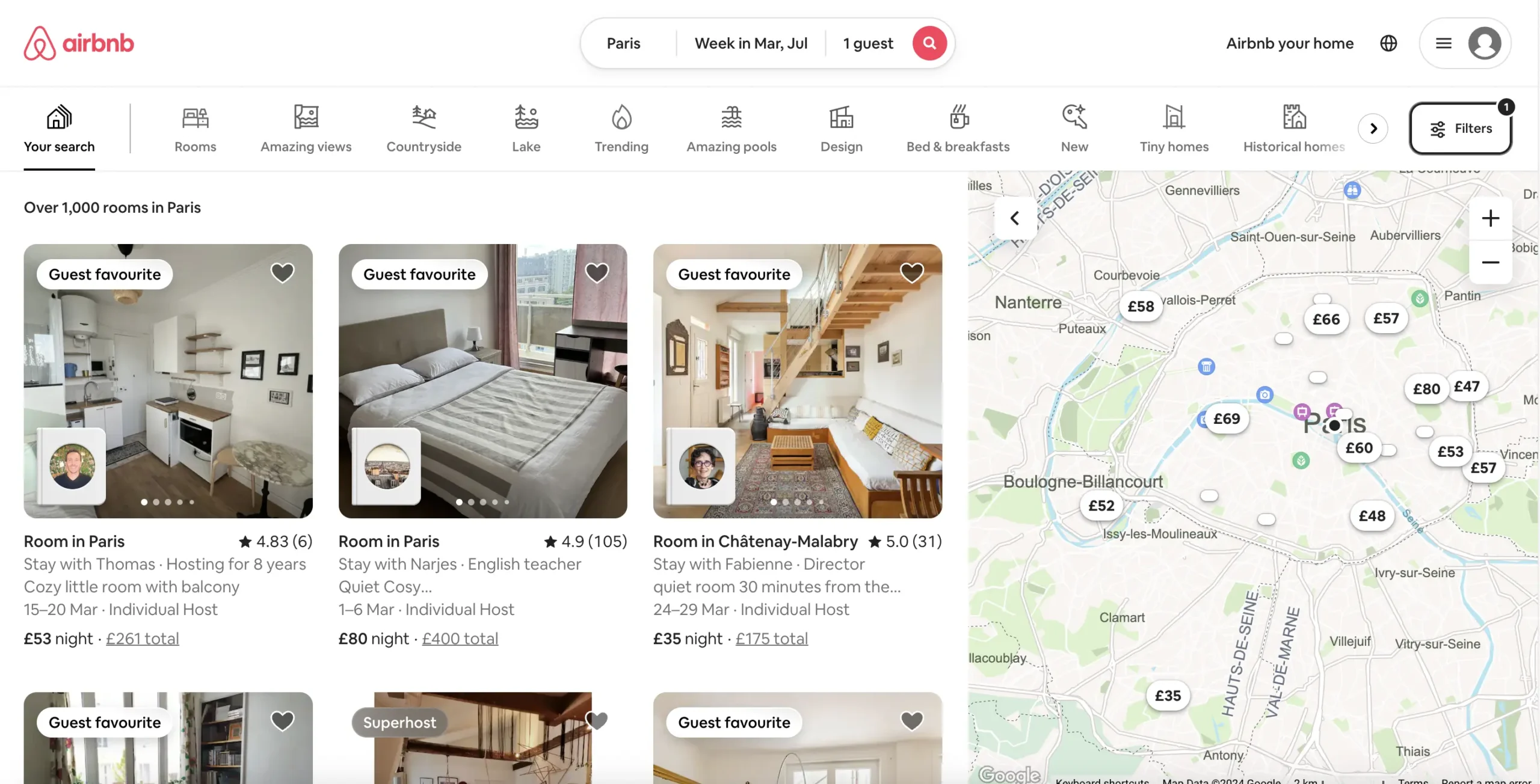This screenshot has height=784, width=1540.
Task: Click Airbnb your home link
Action: coord(1290,42)
